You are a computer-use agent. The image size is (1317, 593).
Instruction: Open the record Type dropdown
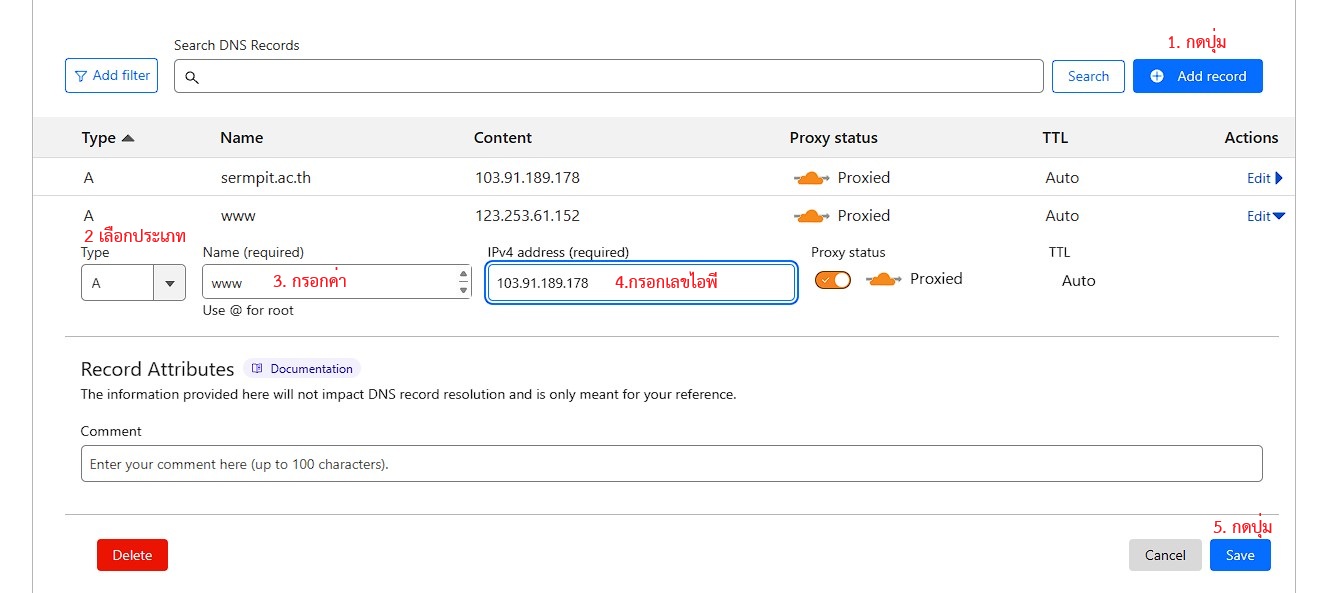[133, 283]
